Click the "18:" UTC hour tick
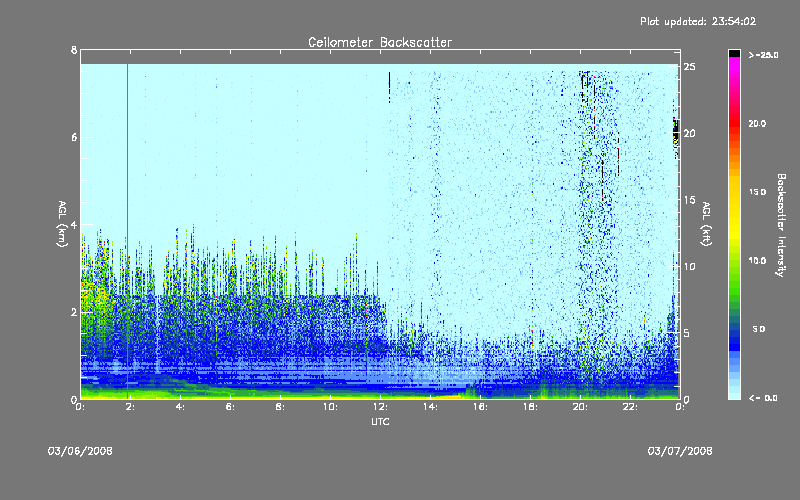800x500 pixels. point(530,407)
